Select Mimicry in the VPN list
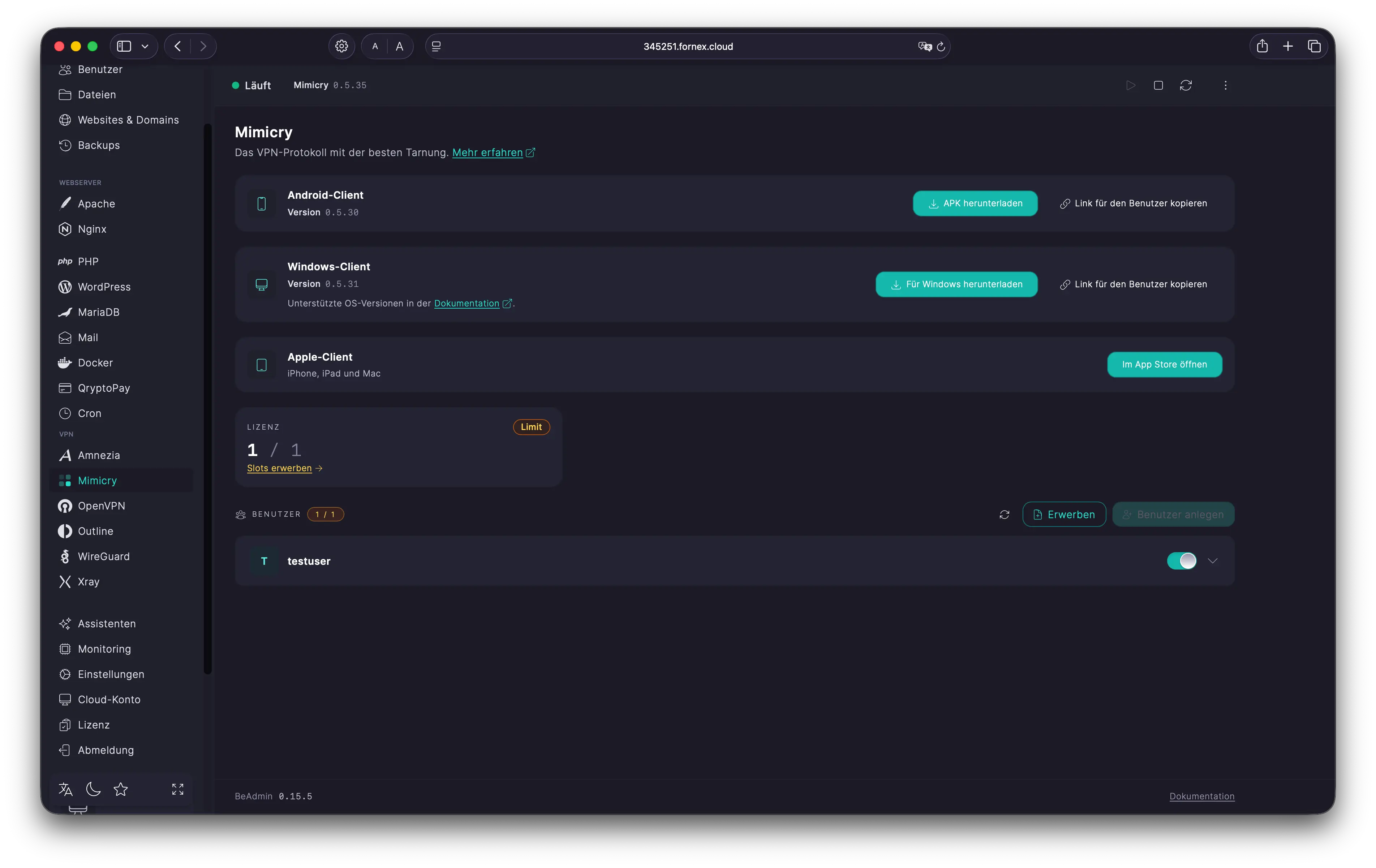The image size is (1376, 868). [x=121, y=481]
